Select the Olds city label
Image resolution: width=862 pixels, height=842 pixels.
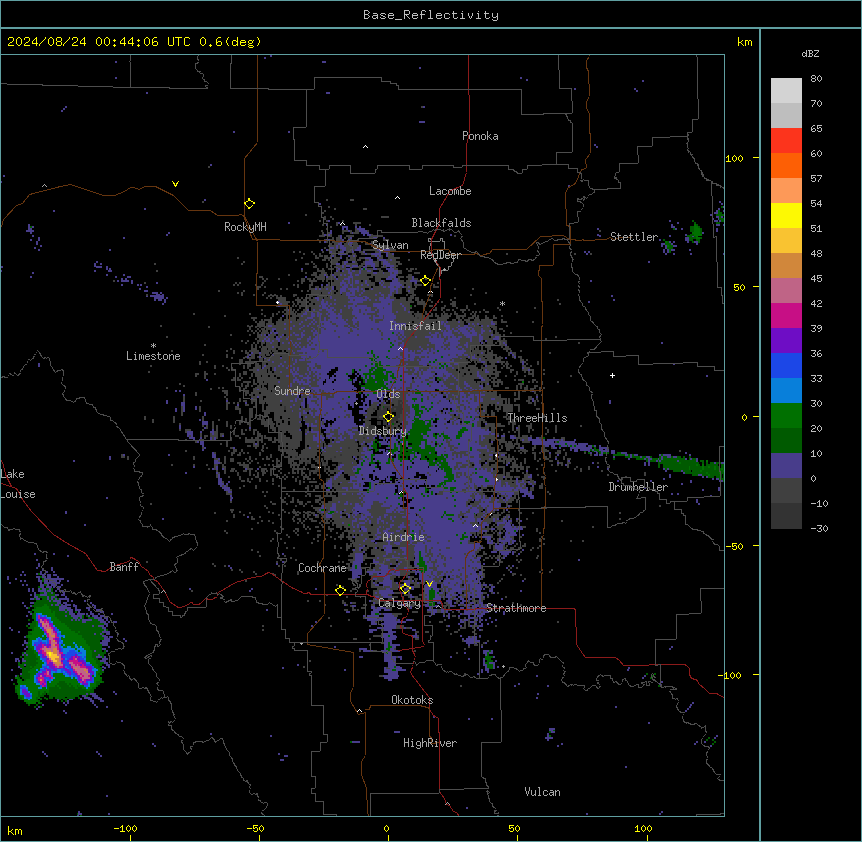[x=388, y=394]
